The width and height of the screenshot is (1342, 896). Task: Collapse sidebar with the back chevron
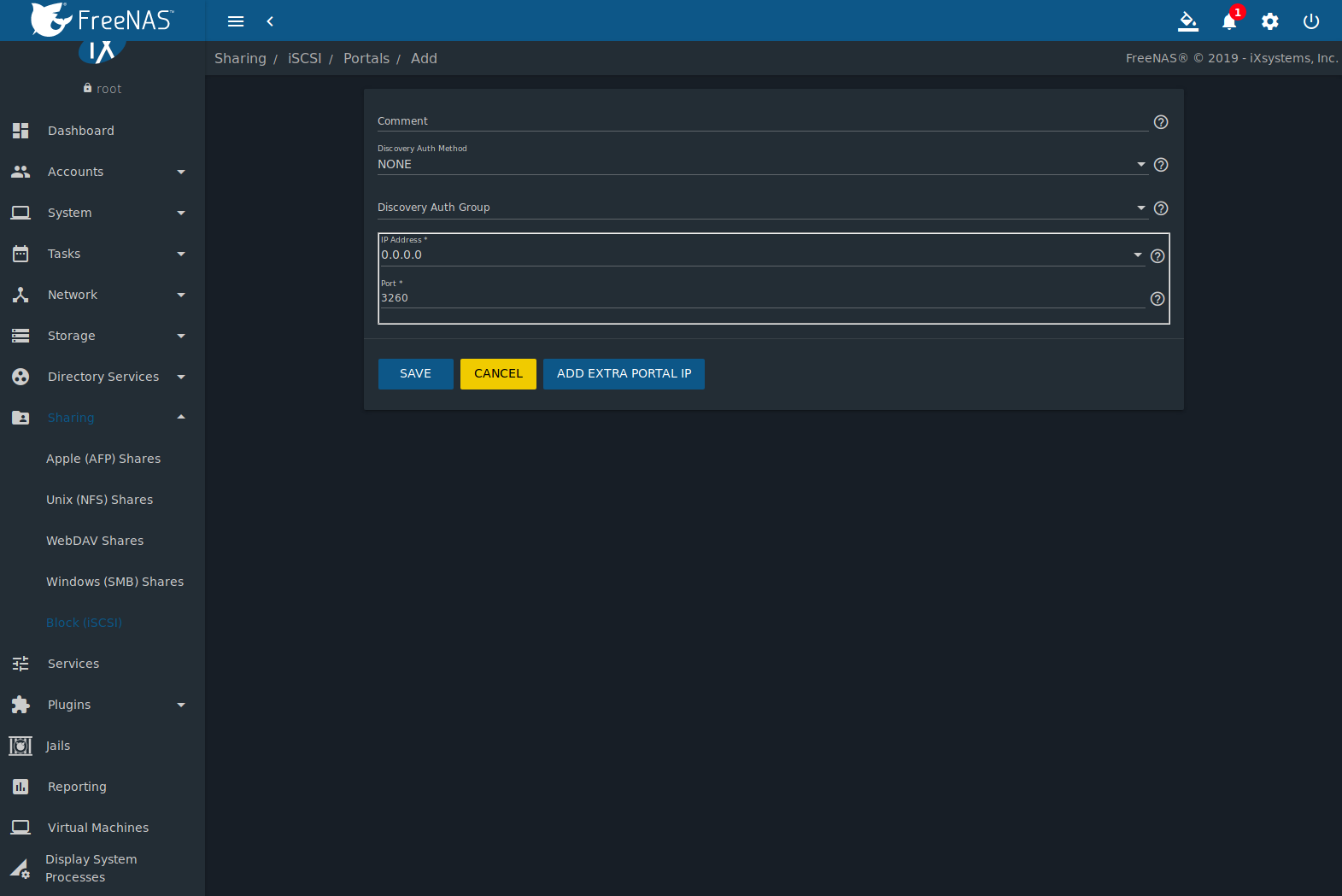click(270, 21)
